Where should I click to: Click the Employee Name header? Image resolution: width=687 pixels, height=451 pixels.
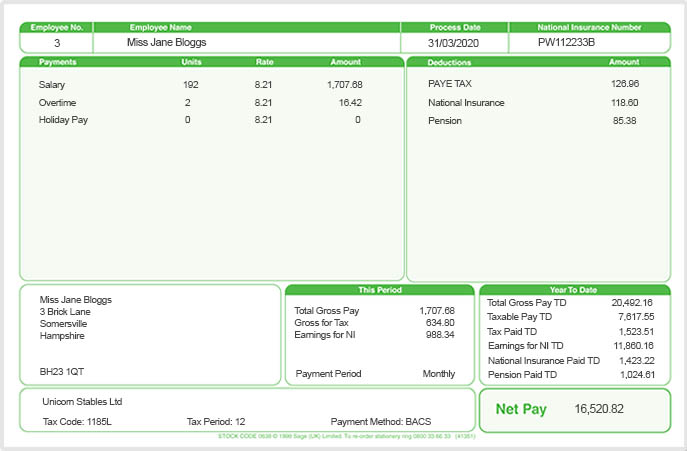click(160, 27)
